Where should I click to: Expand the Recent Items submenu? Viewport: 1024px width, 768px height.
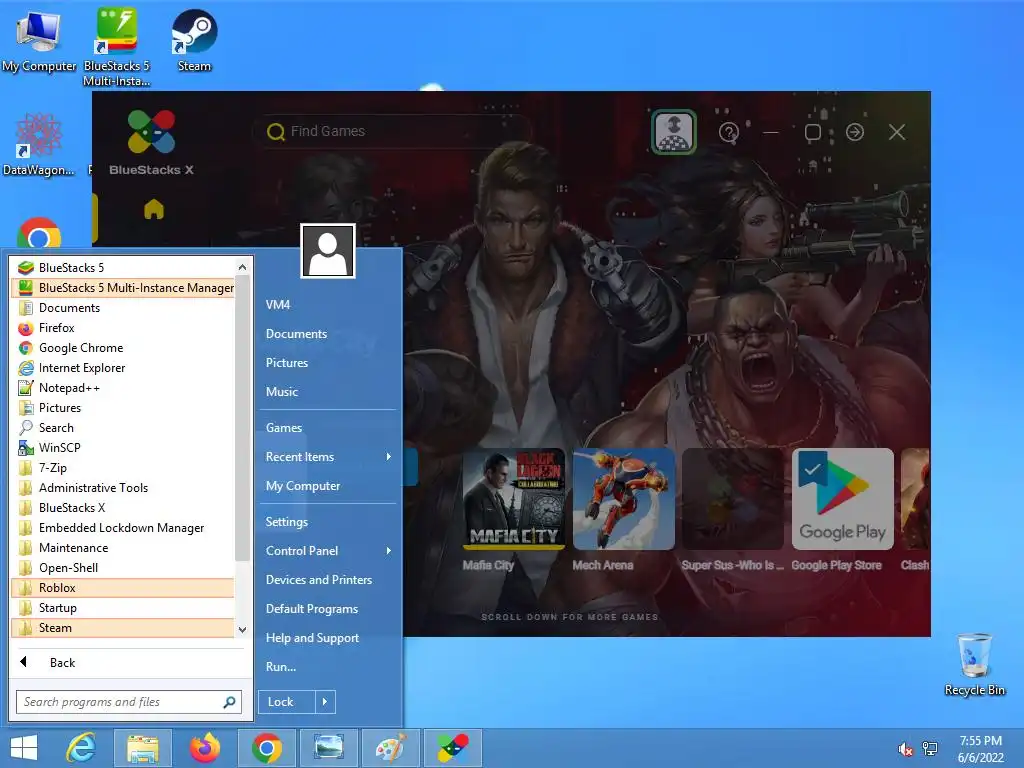328,457
